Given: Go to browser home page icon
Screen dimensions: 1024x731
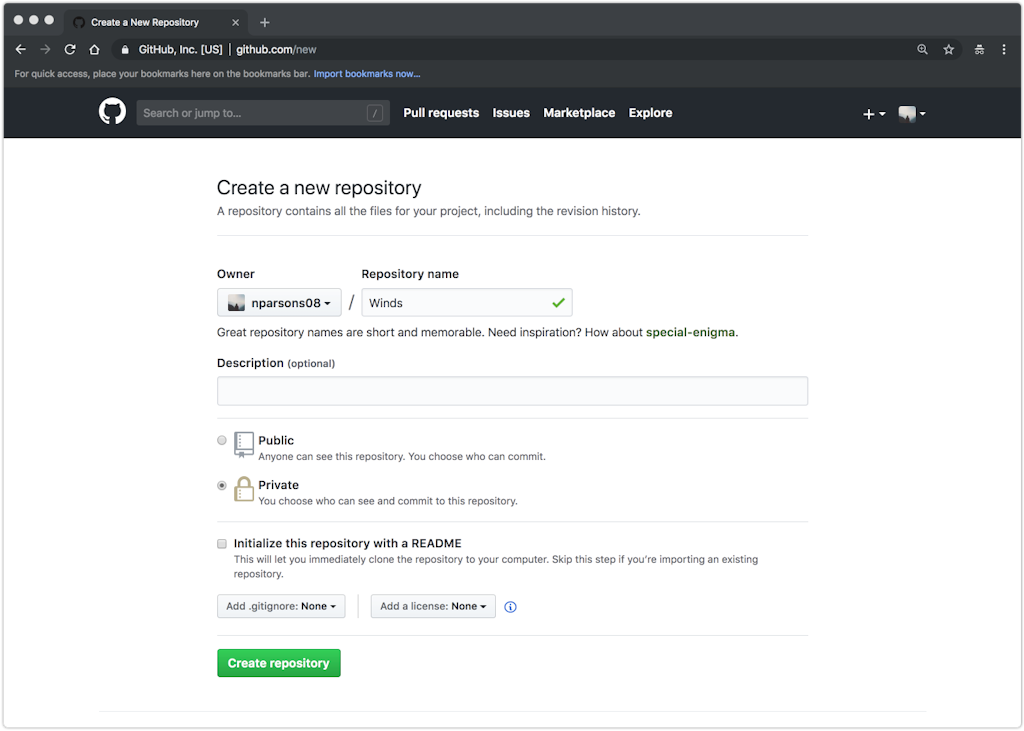Looking at the screenshot, I should pos(94,49).
